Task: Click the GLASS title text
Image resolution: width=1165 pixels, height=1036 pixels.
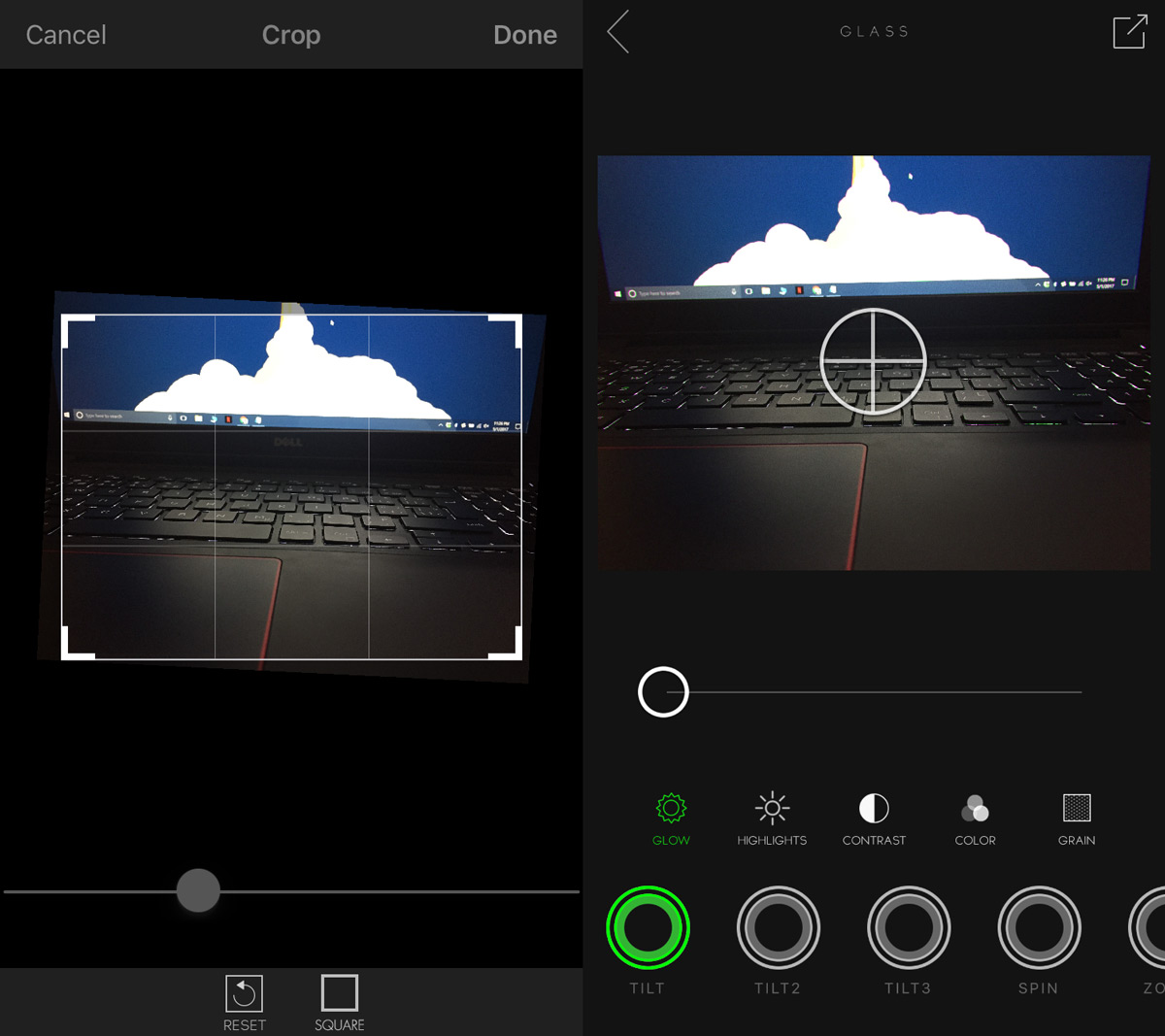Action: point(874,32)
